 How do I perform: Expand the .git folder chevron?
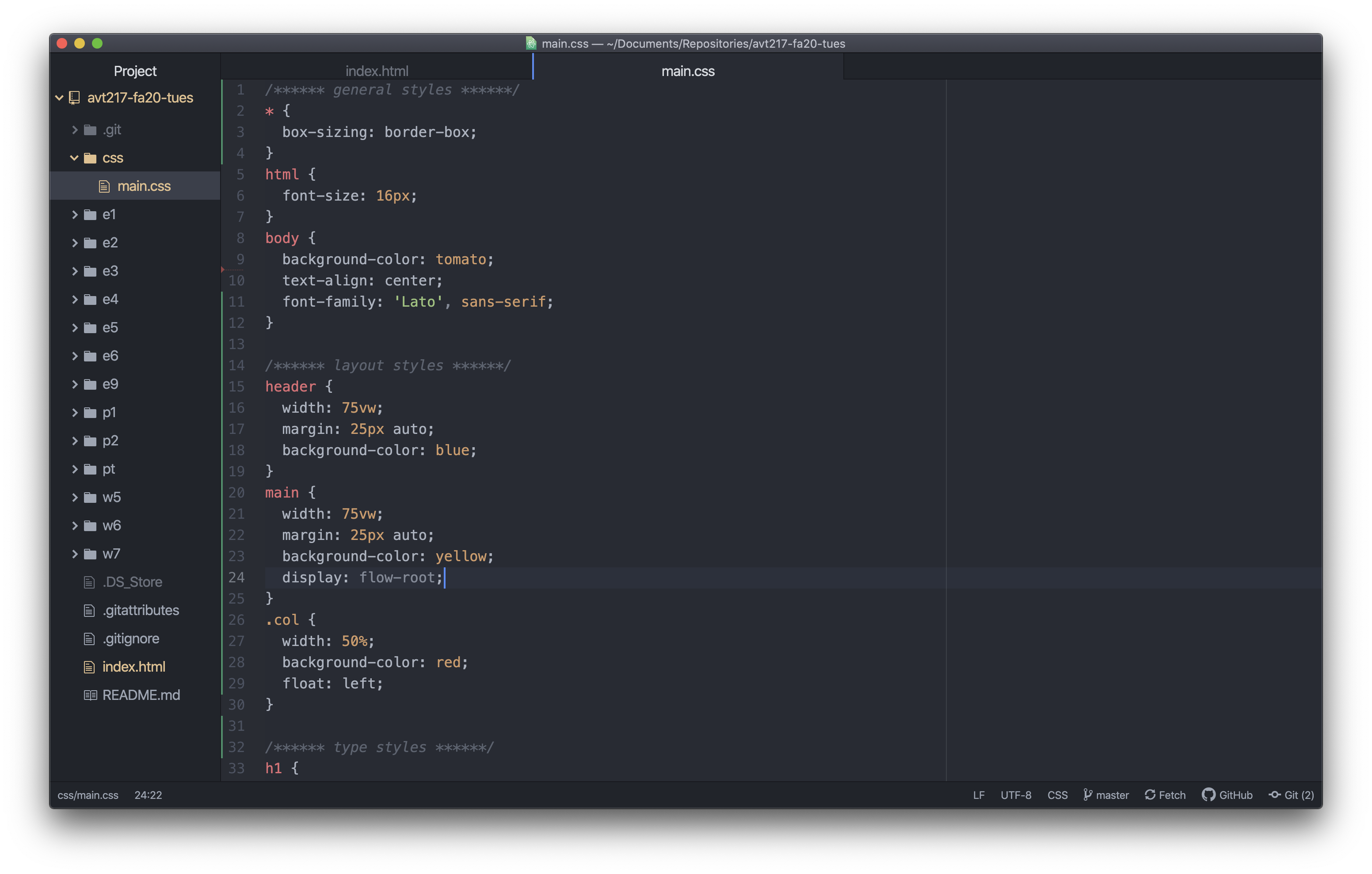tap(75, 130)
